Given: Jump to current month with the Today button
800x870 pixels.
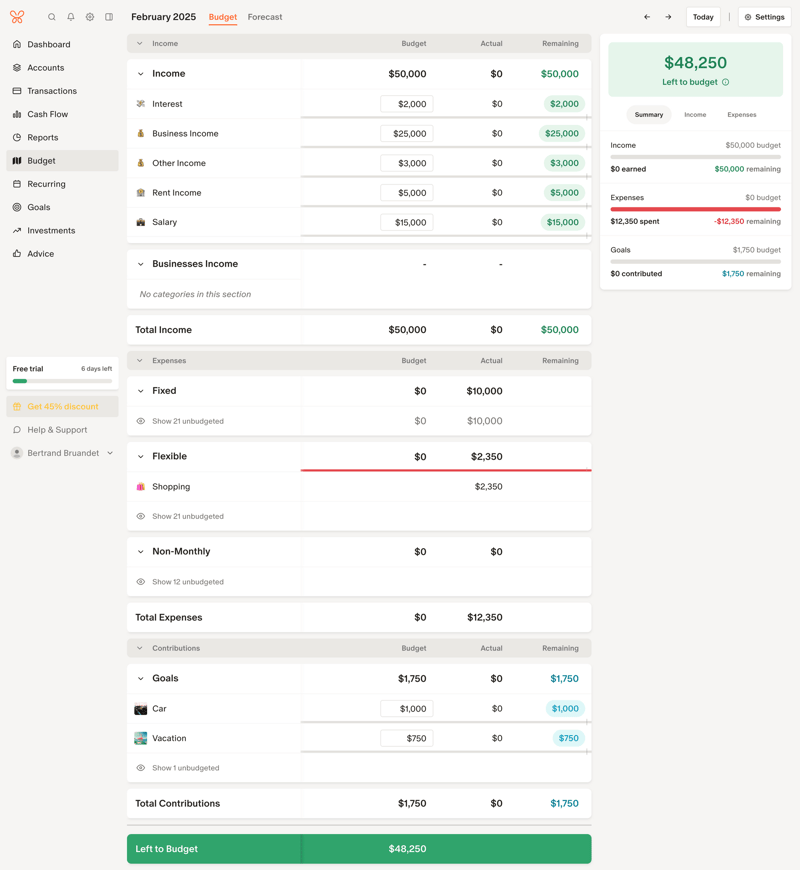Looking at the screenshot, I should point(703,17).
